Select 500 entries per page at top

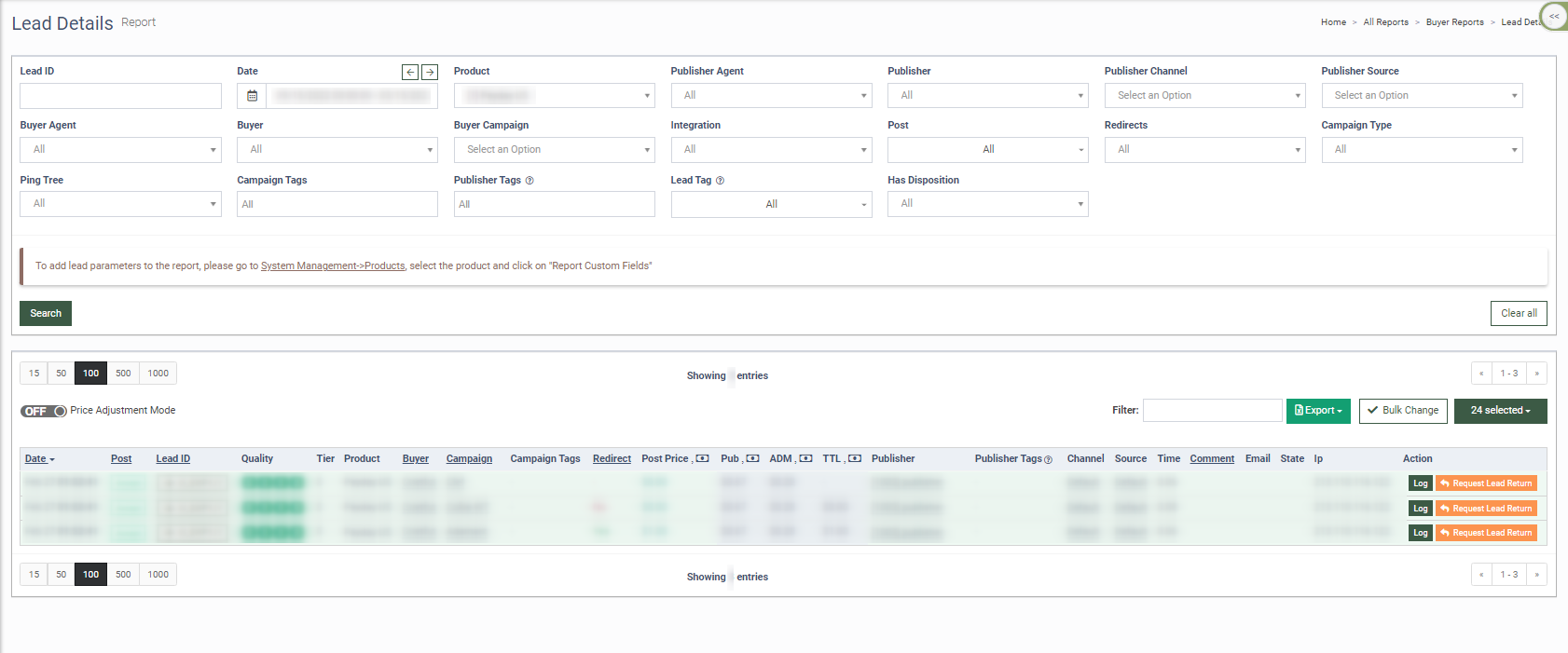point(123,374)
